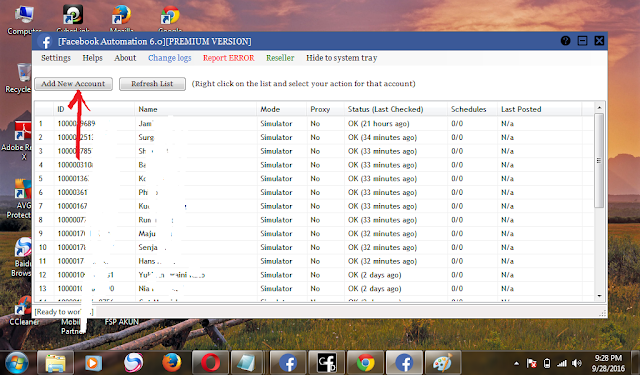Click the Refresh List button
Image resolution: width=640 pixels, height=375 pixels.
tap(152, 84)
